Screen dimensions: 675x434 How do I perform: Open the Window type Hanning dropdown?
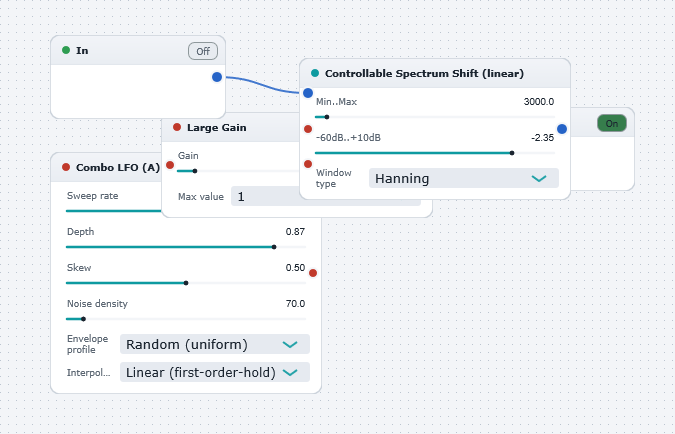point(464,178)
